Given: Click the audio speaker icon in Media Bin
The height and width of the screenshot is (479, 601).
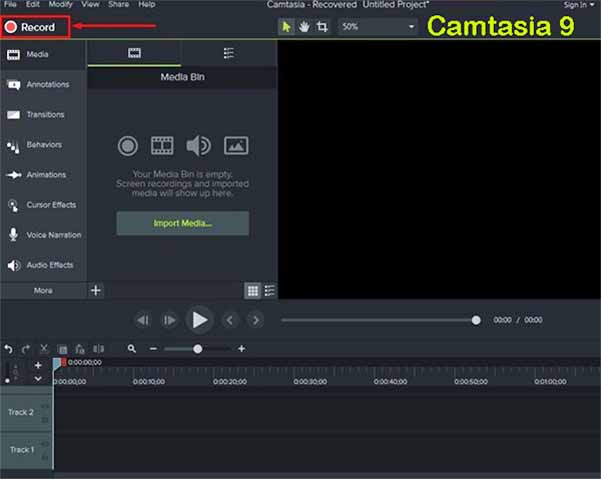Looking at the screenshot, I should coord(198,146).
